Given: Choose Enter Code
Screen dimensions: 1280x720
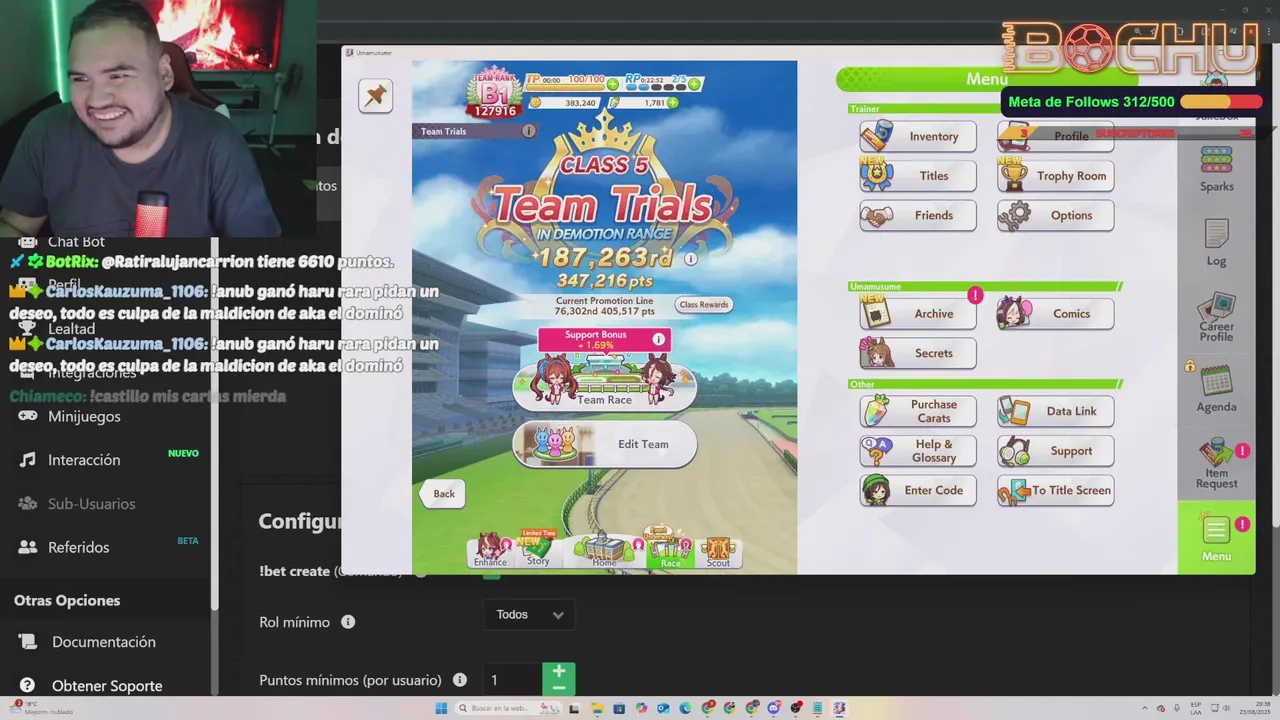Looking at the screenshot, I should (918, 490).
